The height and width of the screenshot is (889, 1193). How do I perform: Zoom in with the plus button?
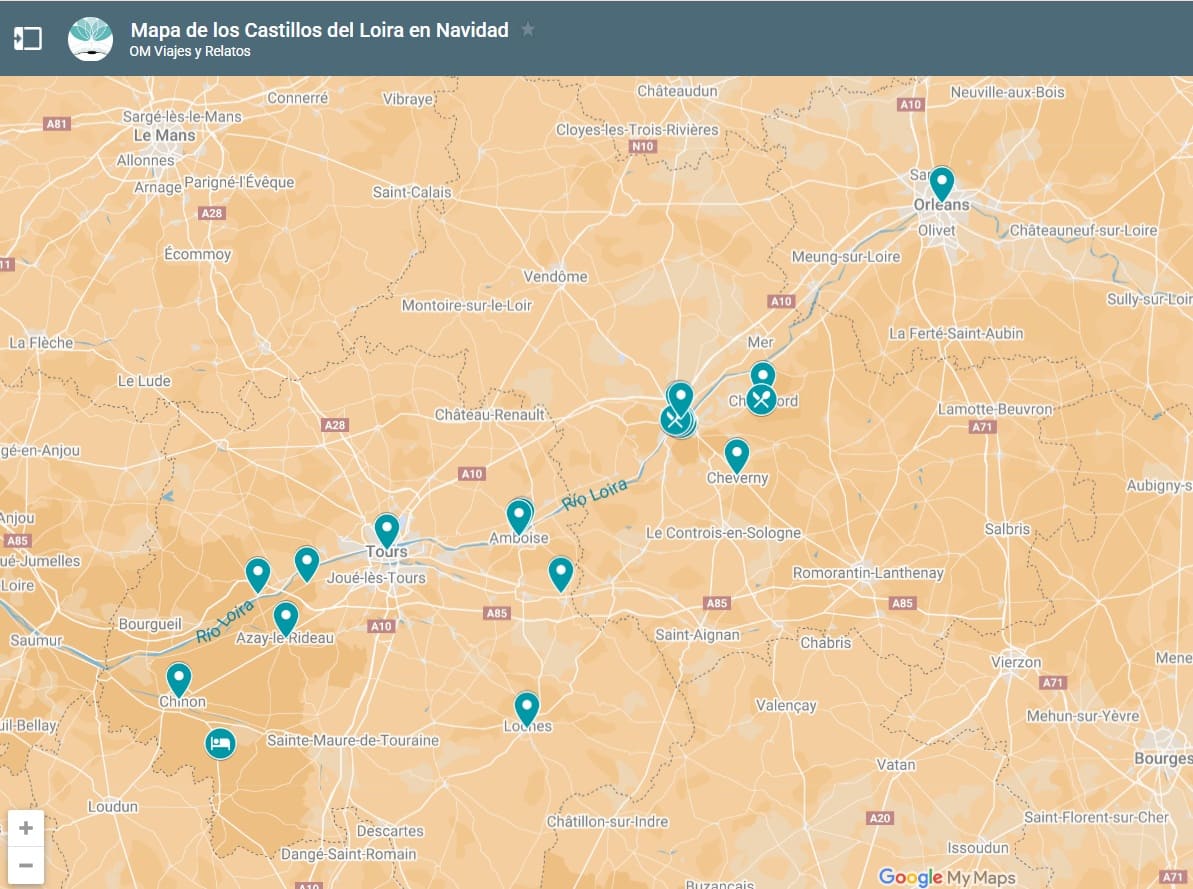25,827
